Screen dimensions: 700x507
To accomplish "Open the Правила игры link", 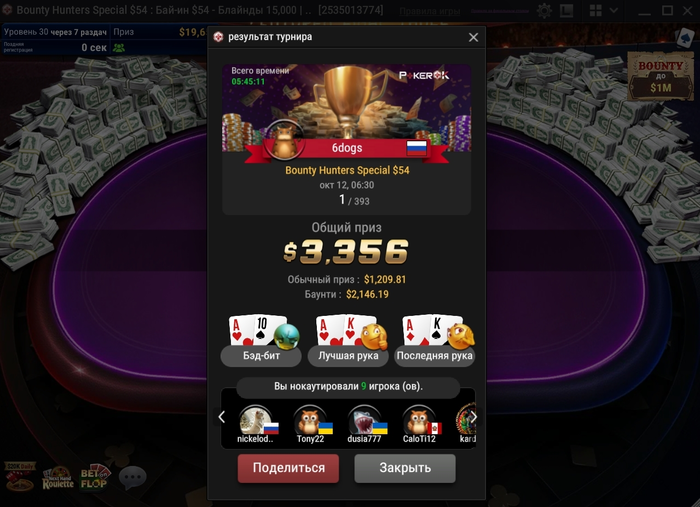I will (429, 11).
